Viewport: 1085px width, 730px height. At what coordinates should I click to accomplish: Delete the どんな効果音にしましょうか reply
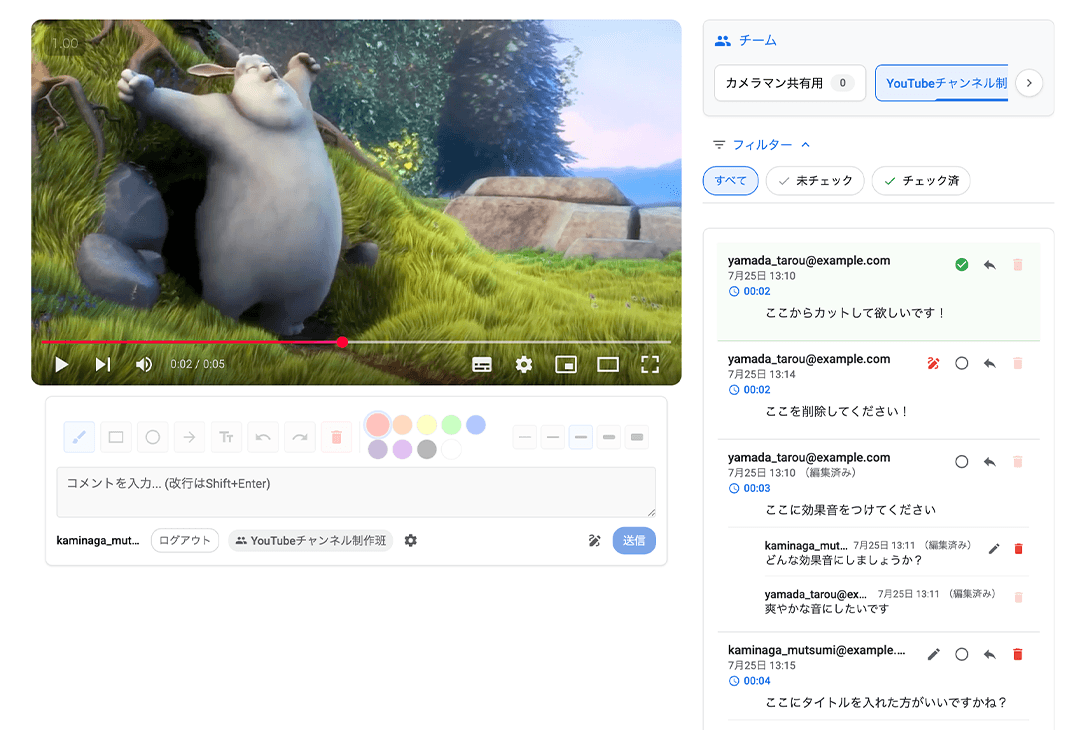coord(1018,549)
